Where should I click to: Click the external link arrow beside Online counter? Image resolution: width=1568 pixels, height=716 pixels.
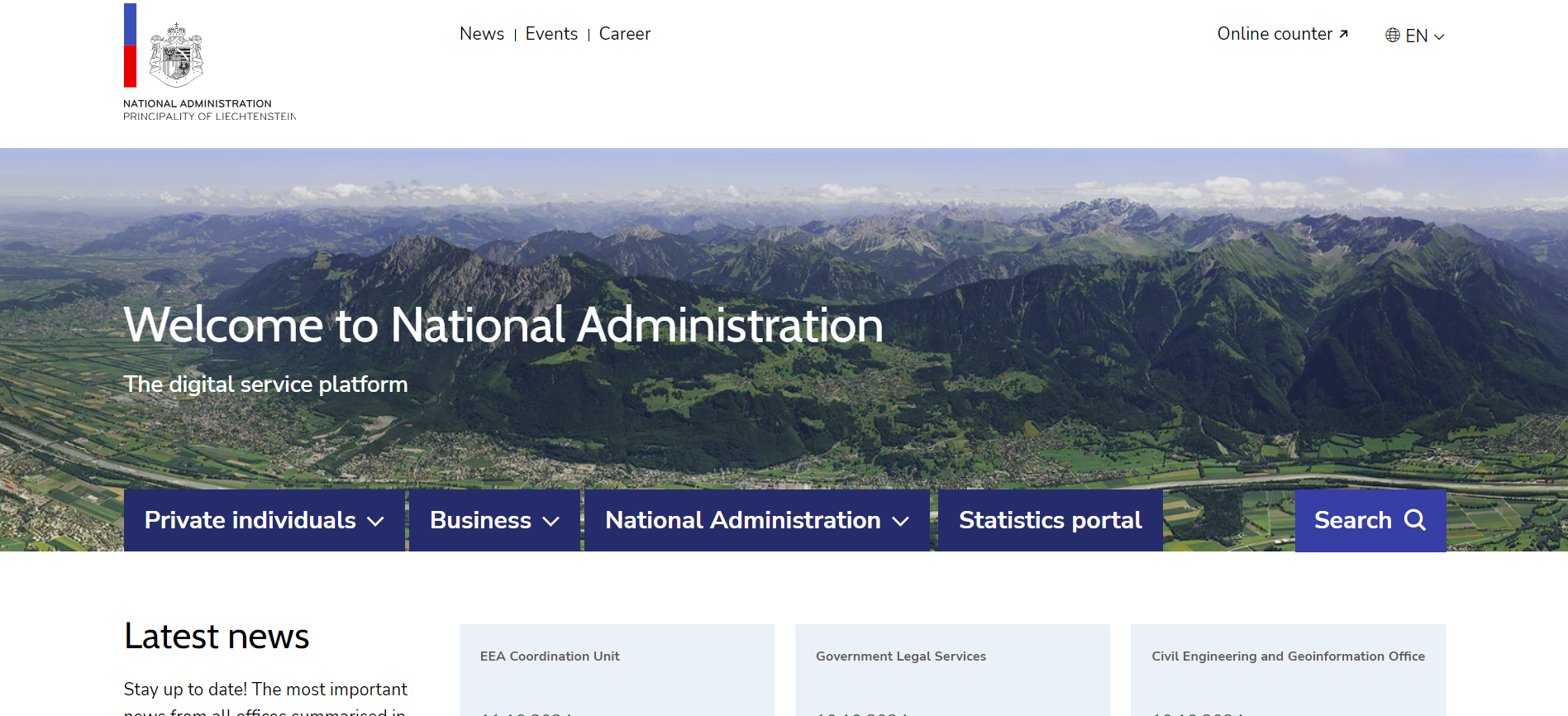(1343, 34)
